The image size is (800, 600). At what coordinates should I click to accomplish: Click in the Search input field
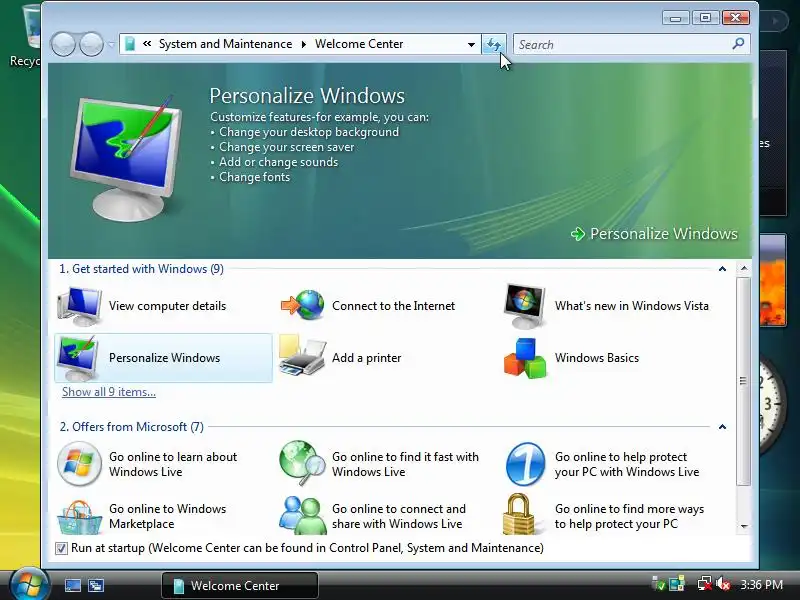tap(622, 44)
